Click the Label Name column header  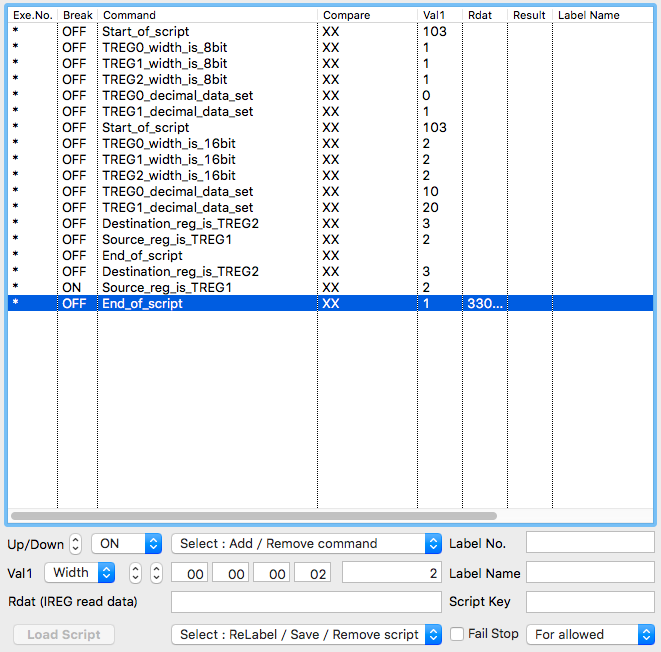(603, 15)
